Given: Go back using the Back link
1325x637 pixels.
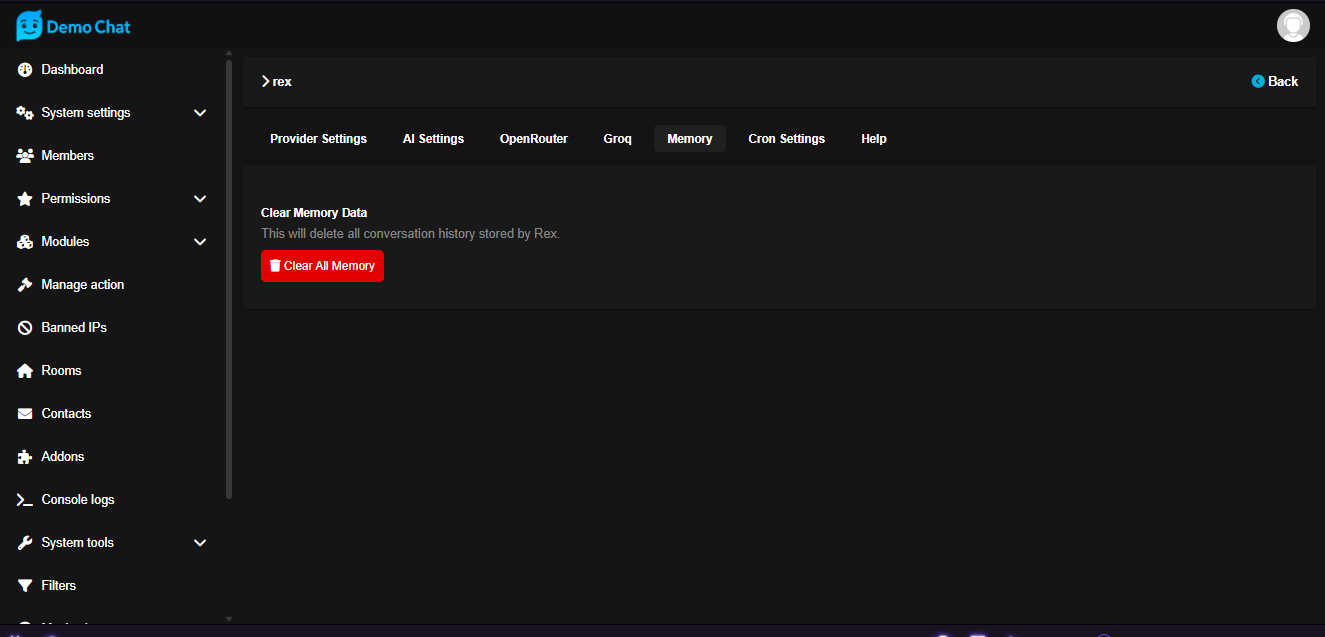Looking at the screenshot, I should [1275, 82].
